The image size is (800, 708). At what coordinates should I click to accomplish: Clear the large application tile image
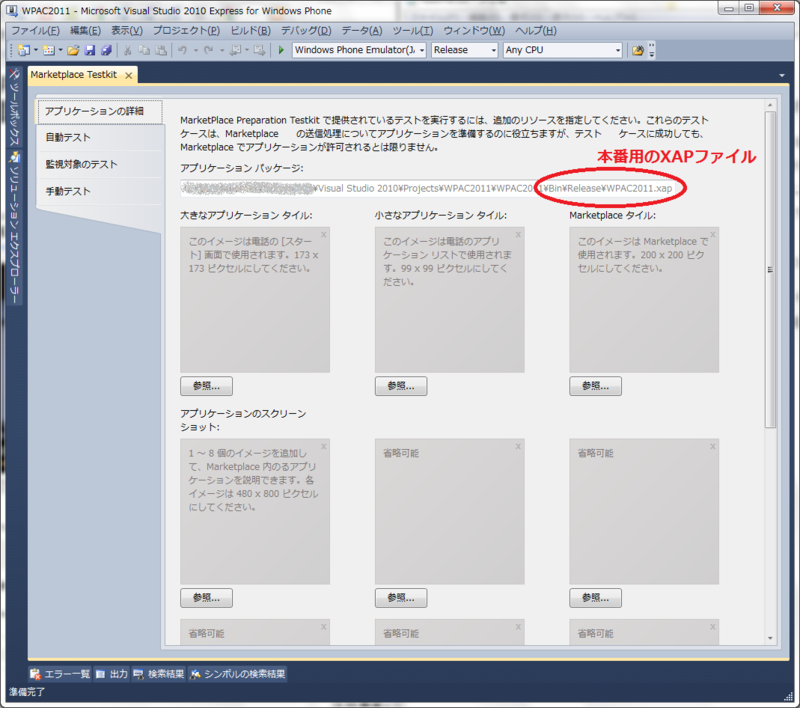coord(323,235)
